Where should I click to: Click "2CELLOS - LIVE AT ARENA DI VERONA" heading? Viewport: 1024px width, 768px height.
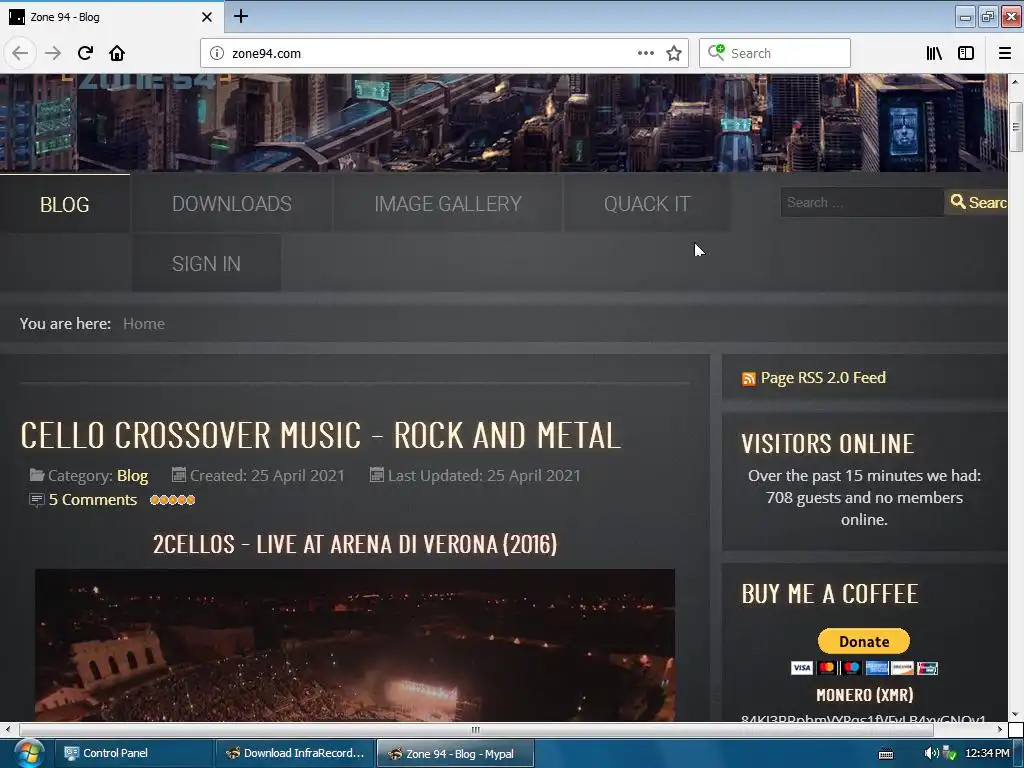355,544
